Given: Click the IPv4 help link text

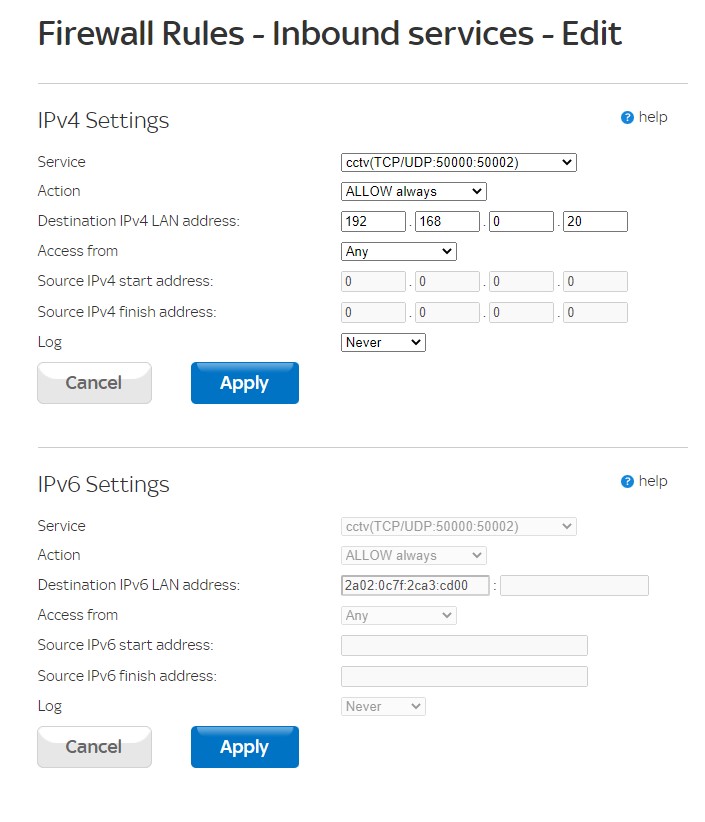Looking at the screenshot, I should (652, 117).
